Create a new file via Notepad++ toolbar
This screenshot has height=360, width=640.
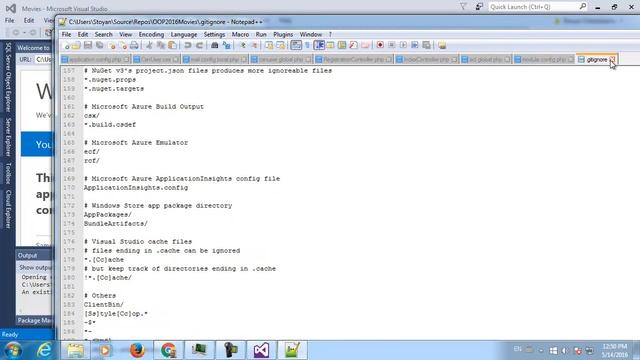pos(67,45)
